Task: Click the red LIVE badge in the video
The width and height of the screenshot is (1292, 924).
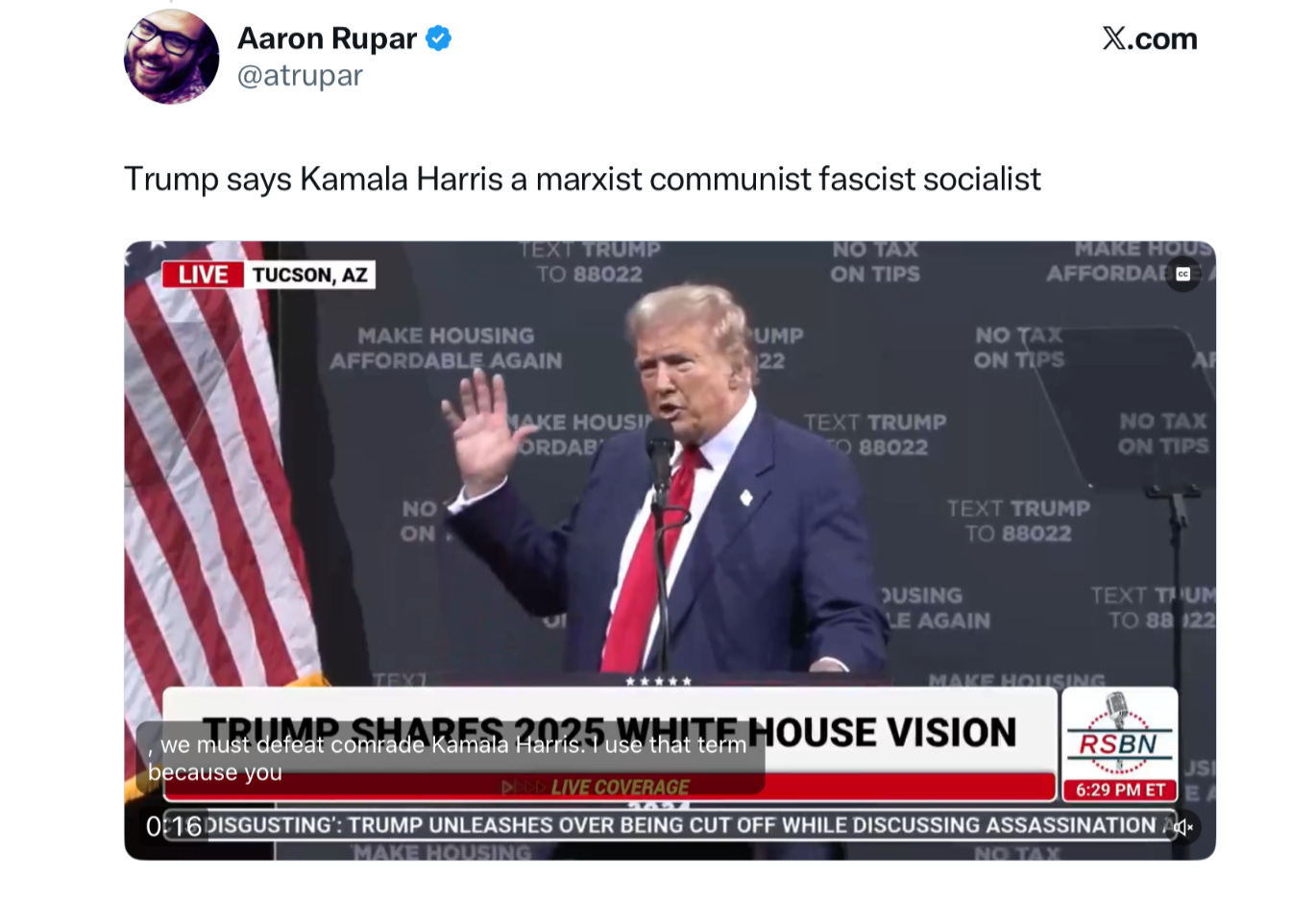Action: 203,275
